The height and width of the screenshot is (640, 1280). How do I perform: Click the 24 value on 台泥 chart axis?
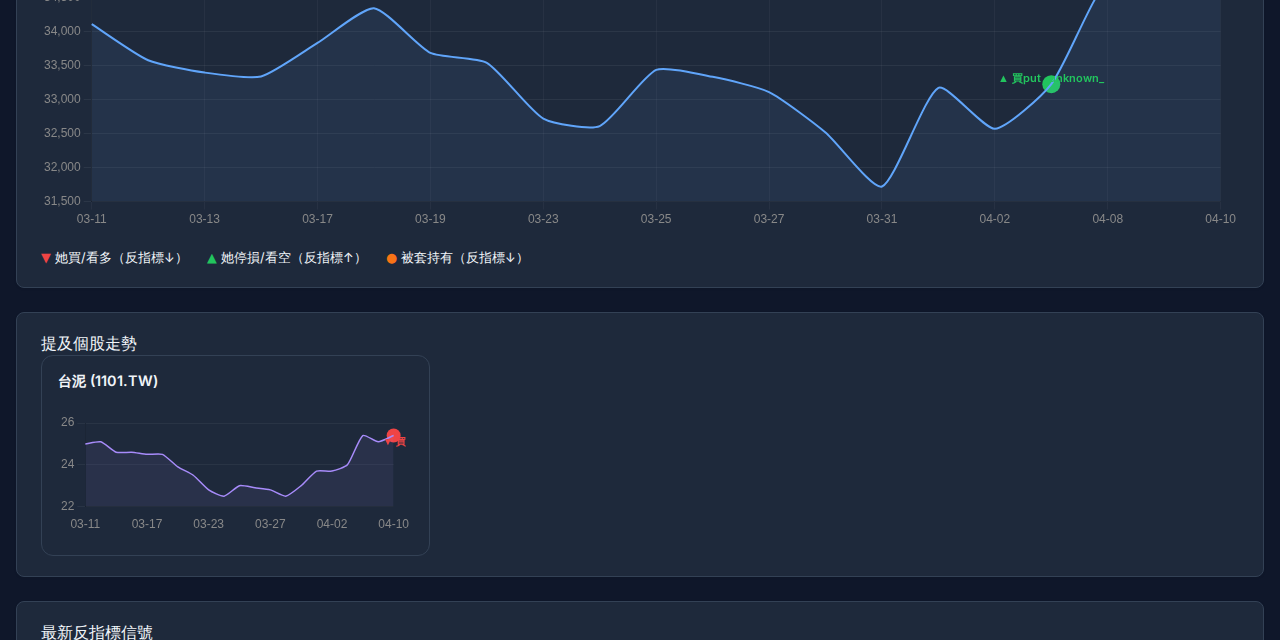click(x=68, y=464)
